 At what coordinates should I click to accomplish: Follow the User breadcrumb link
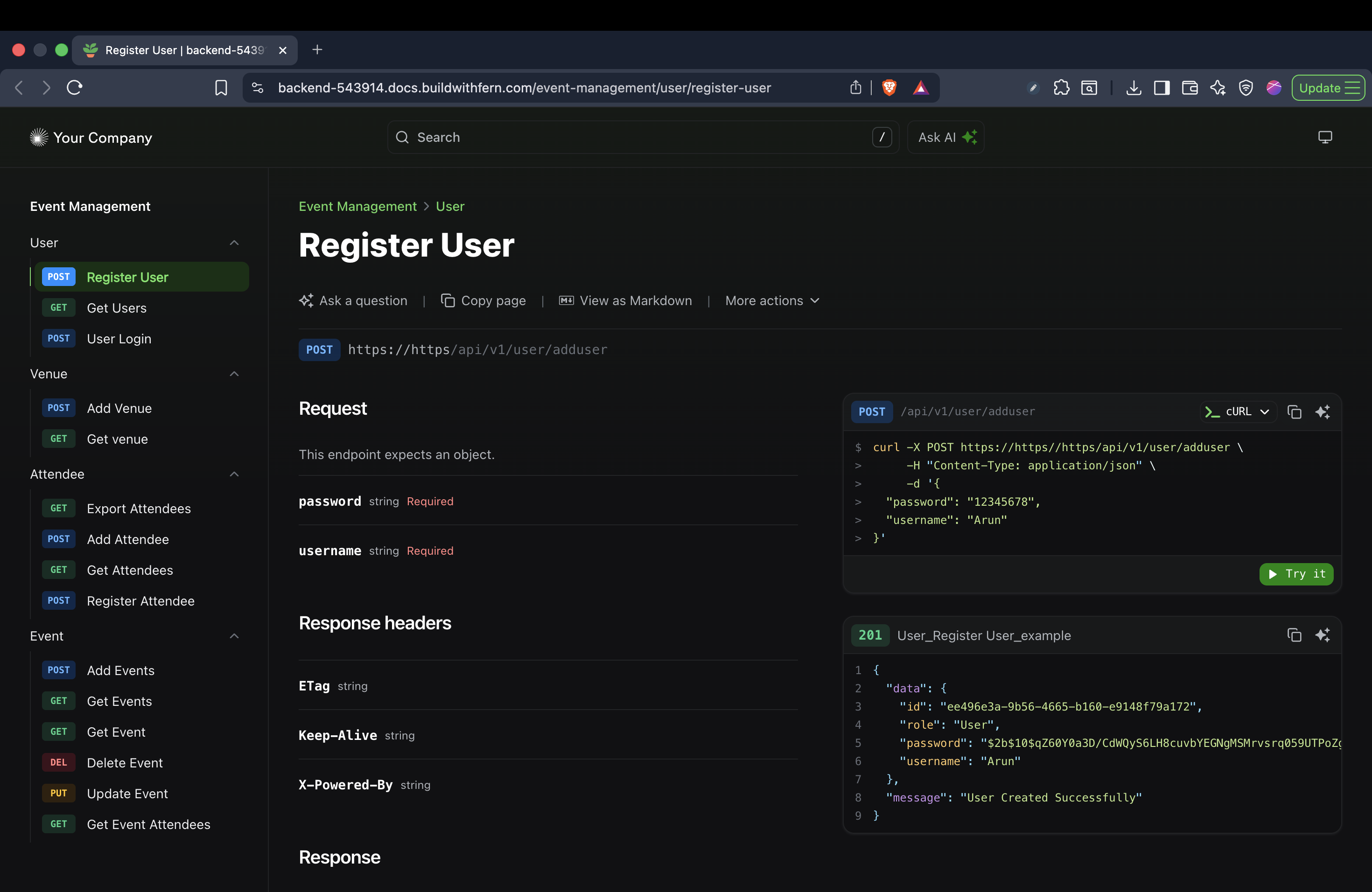[x=450, y=206]
